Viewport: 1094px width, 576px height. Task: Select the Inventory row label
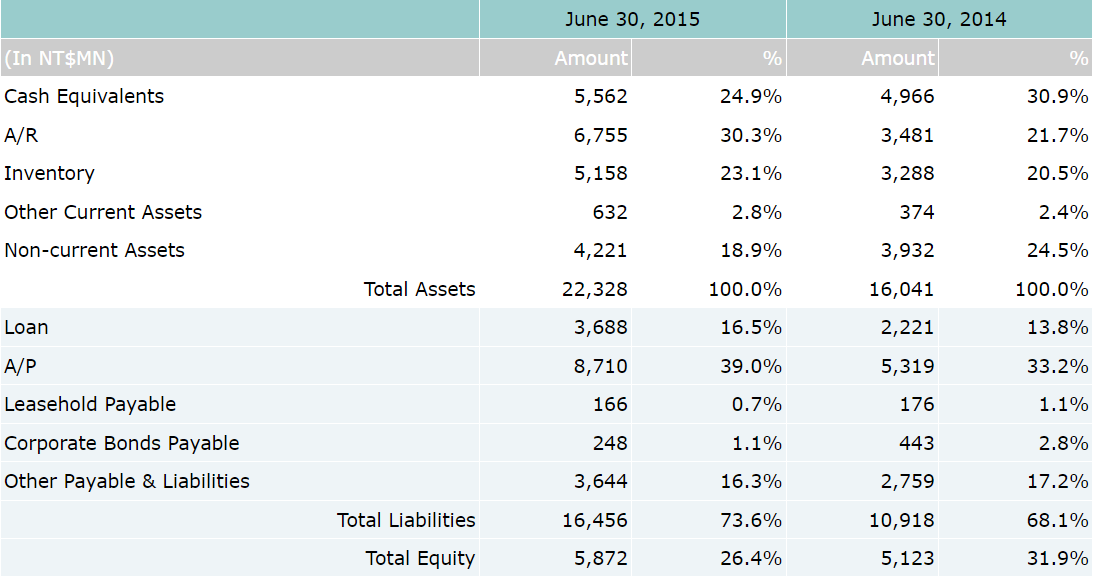[49, 173]
